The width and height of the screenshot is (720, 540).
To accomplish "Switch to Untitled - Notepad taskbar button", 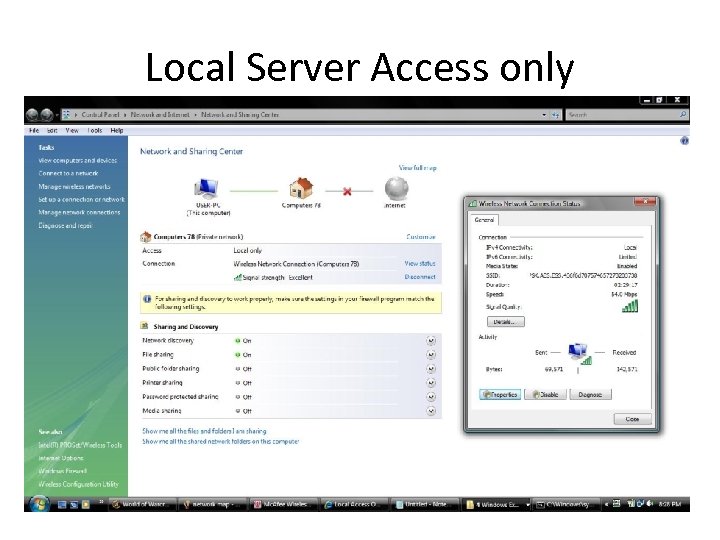I will click(x=426, y=504).
